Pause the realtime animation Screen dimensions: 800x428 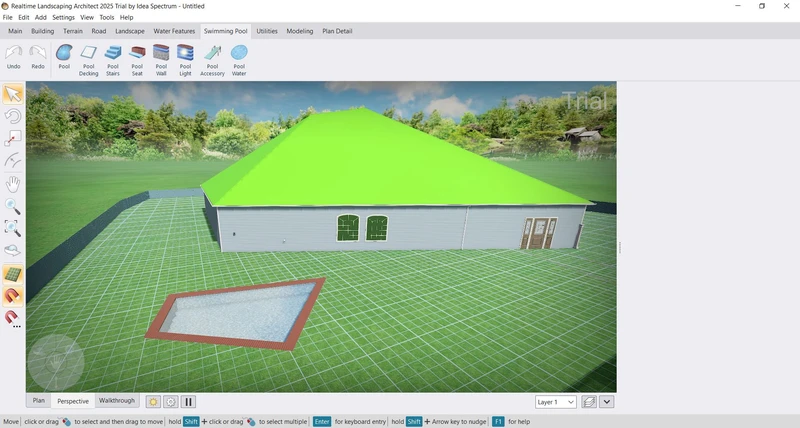(x=188, y=402)
